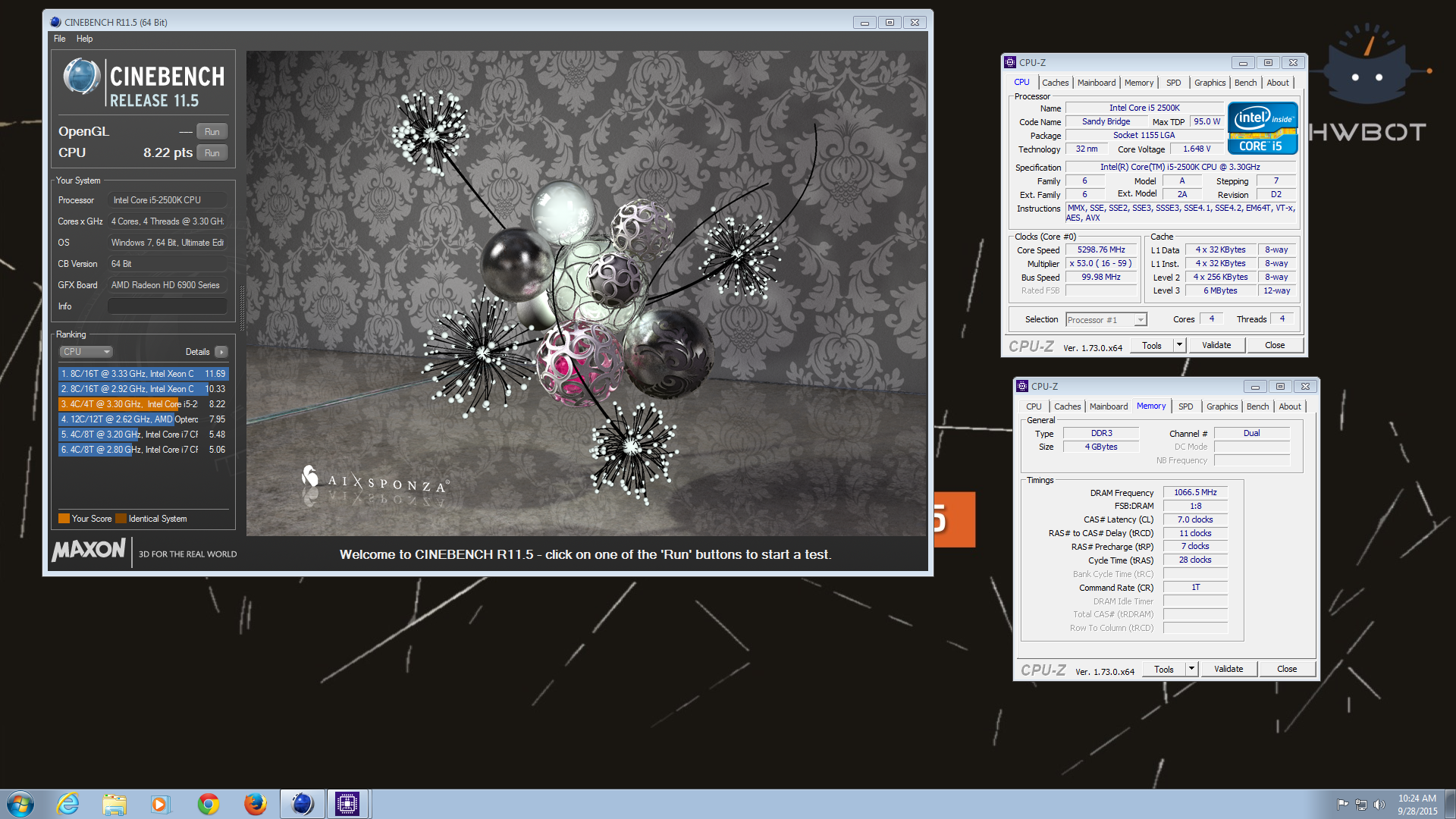Open About tab in upper CPU-Z
The height and width of the screenshot is (819, 1456).
pyautogui.click(x=1278, y=83)
